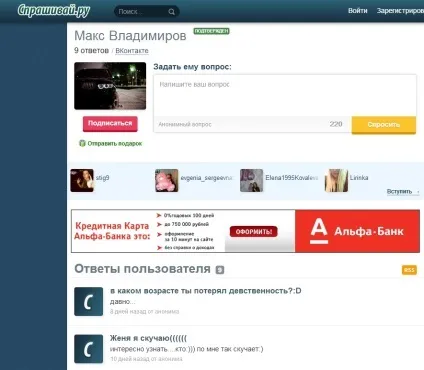This screenshot has height=370, width=424.
Task: Open the stig9 username link
Action: pos(103,178)
